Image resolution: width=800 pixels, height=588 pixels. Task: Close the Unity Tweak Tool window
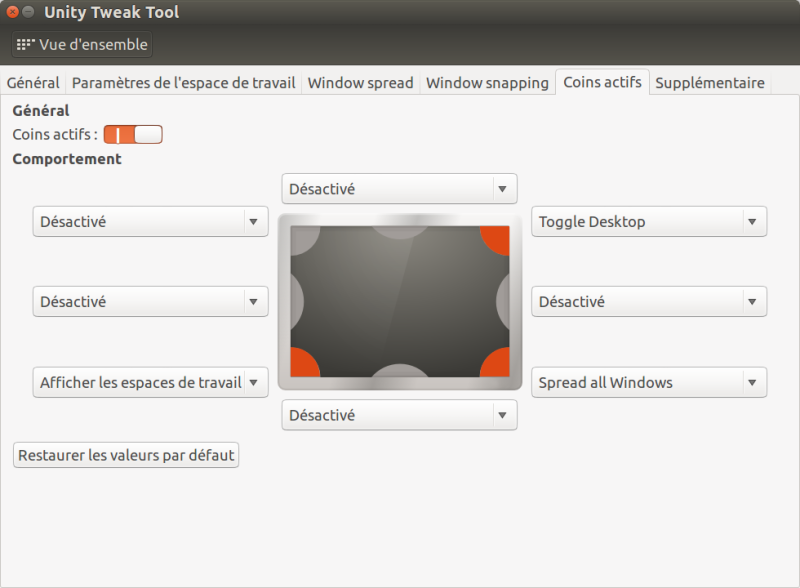point(12,12)
